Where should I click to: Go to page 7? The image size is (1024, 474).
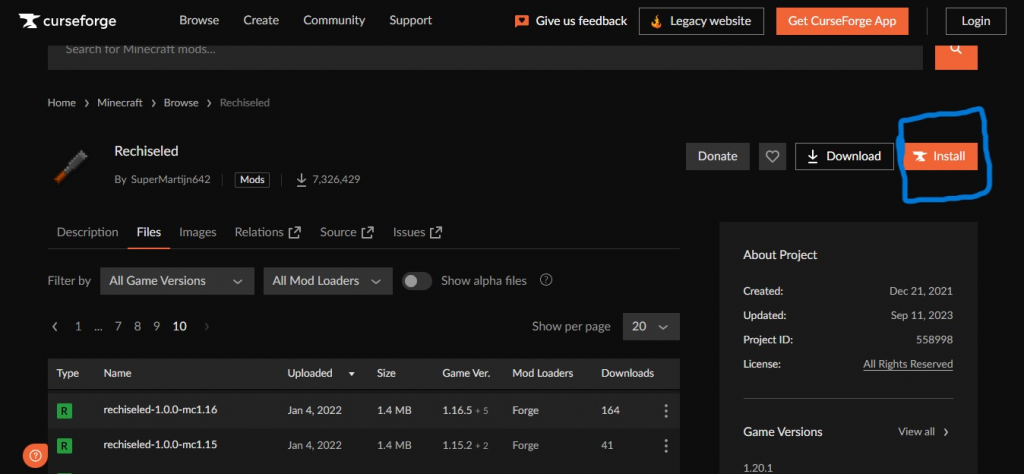click(118, 326)
